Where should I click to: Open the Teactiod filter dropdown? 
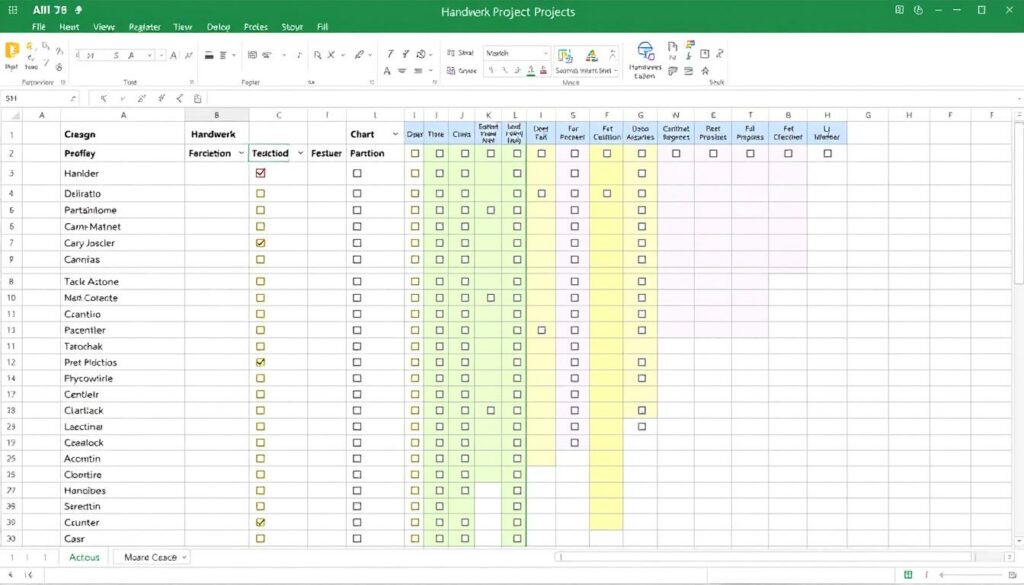[x=300, y=153]
